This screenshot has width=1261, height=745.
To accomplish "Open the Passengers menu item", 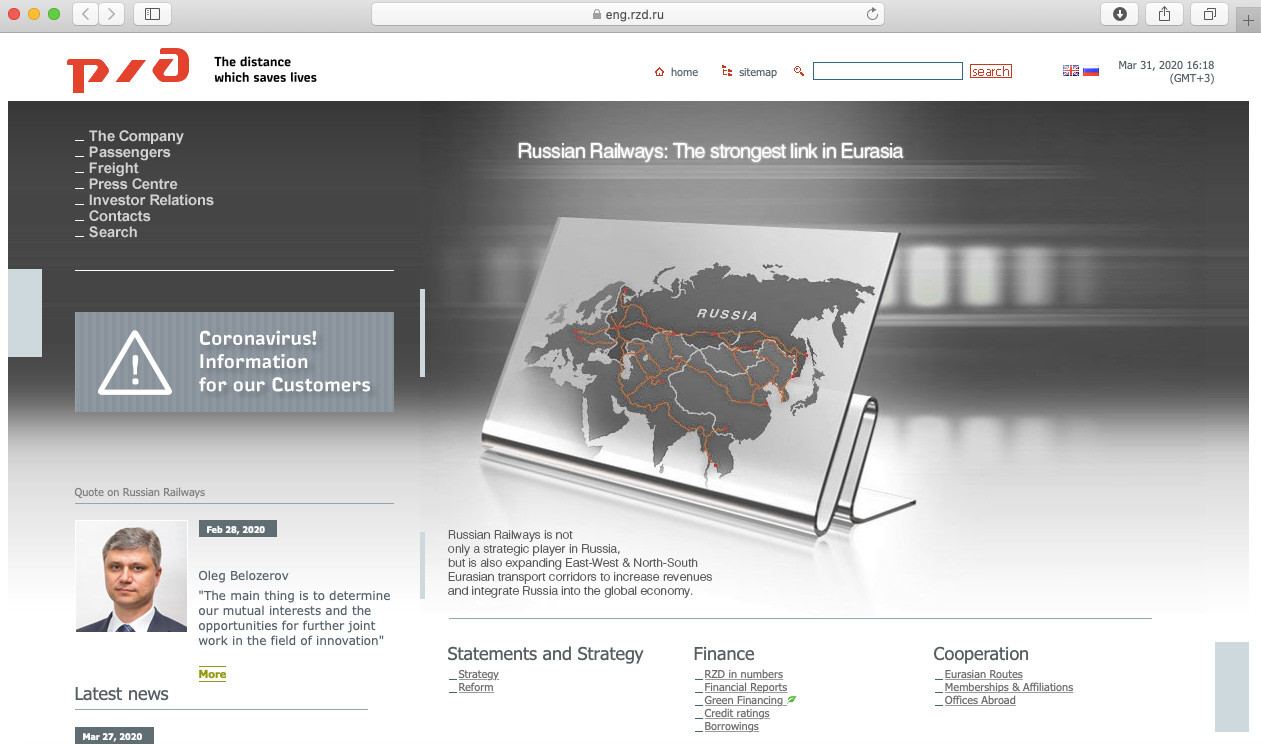I will [x=129, y=152].
